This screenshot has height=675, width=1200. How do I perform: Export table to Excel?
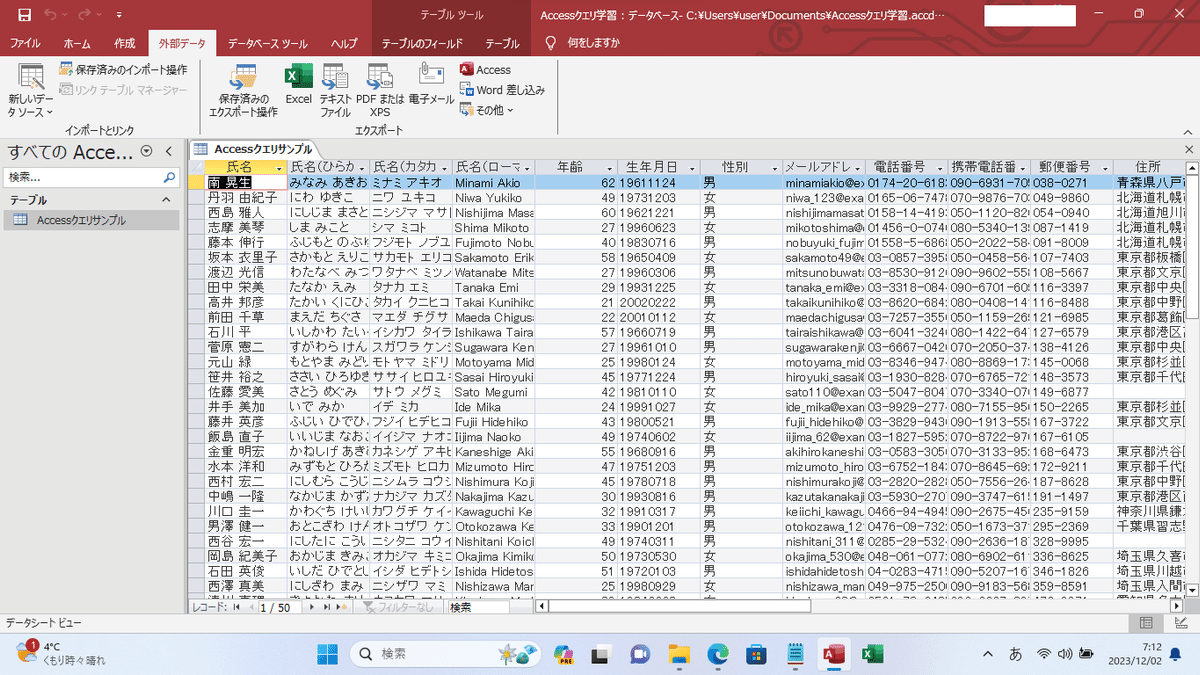[x=299, y=84]
